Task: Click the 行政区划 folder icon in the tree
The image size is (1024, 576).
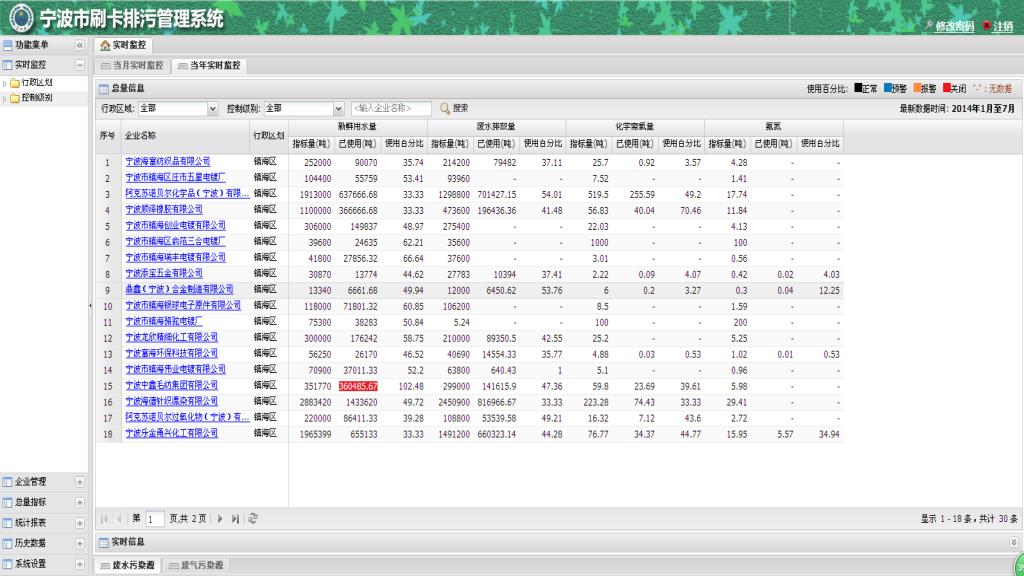Action: click(x=14, y=83)
